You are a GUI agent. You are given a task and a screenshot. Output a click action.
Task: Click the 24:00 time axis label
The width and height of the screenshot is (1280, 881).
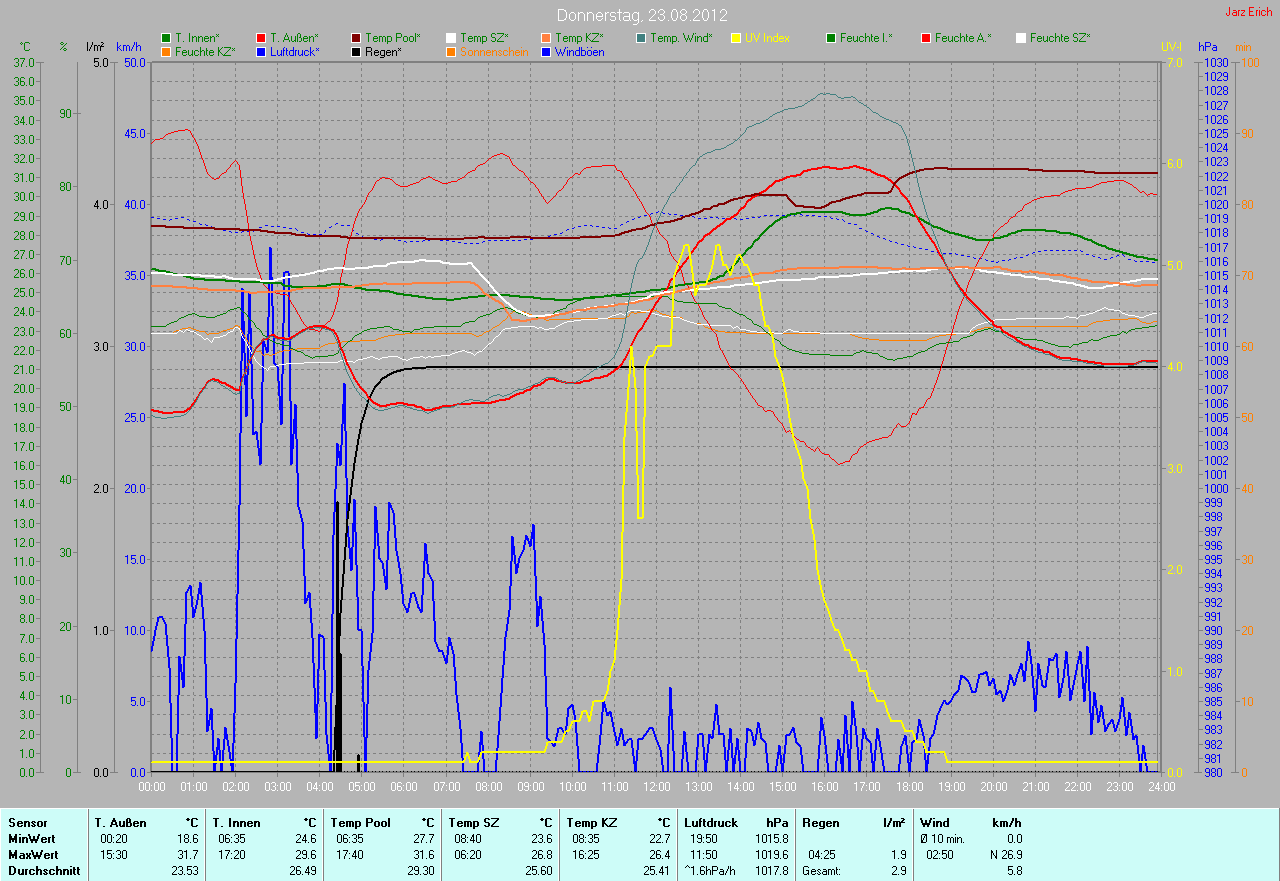(1161, 787)
